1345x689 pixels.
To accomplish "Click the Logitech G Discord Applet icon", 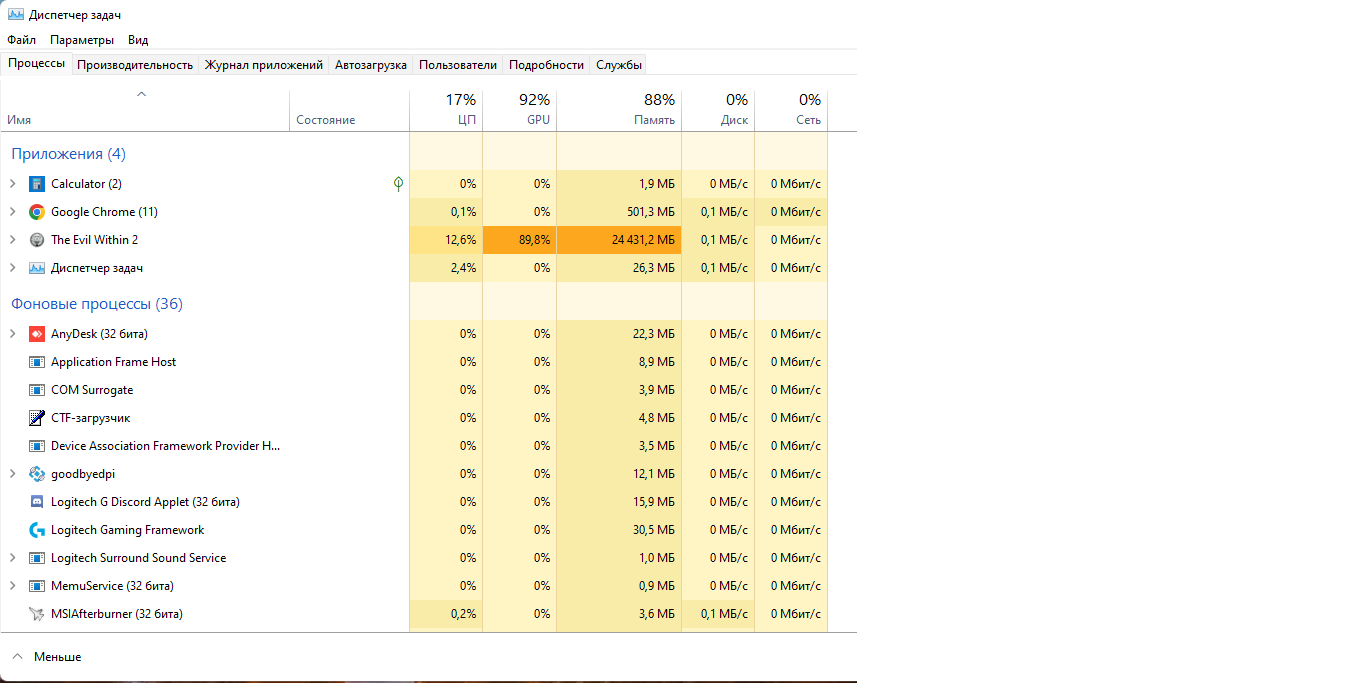I will [x=37, y=502].
